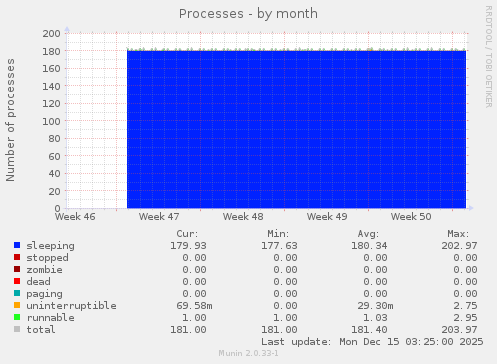Click the 'dead' legend label
The height and width of the screenshot is (364, 497).
pos(38,282)
